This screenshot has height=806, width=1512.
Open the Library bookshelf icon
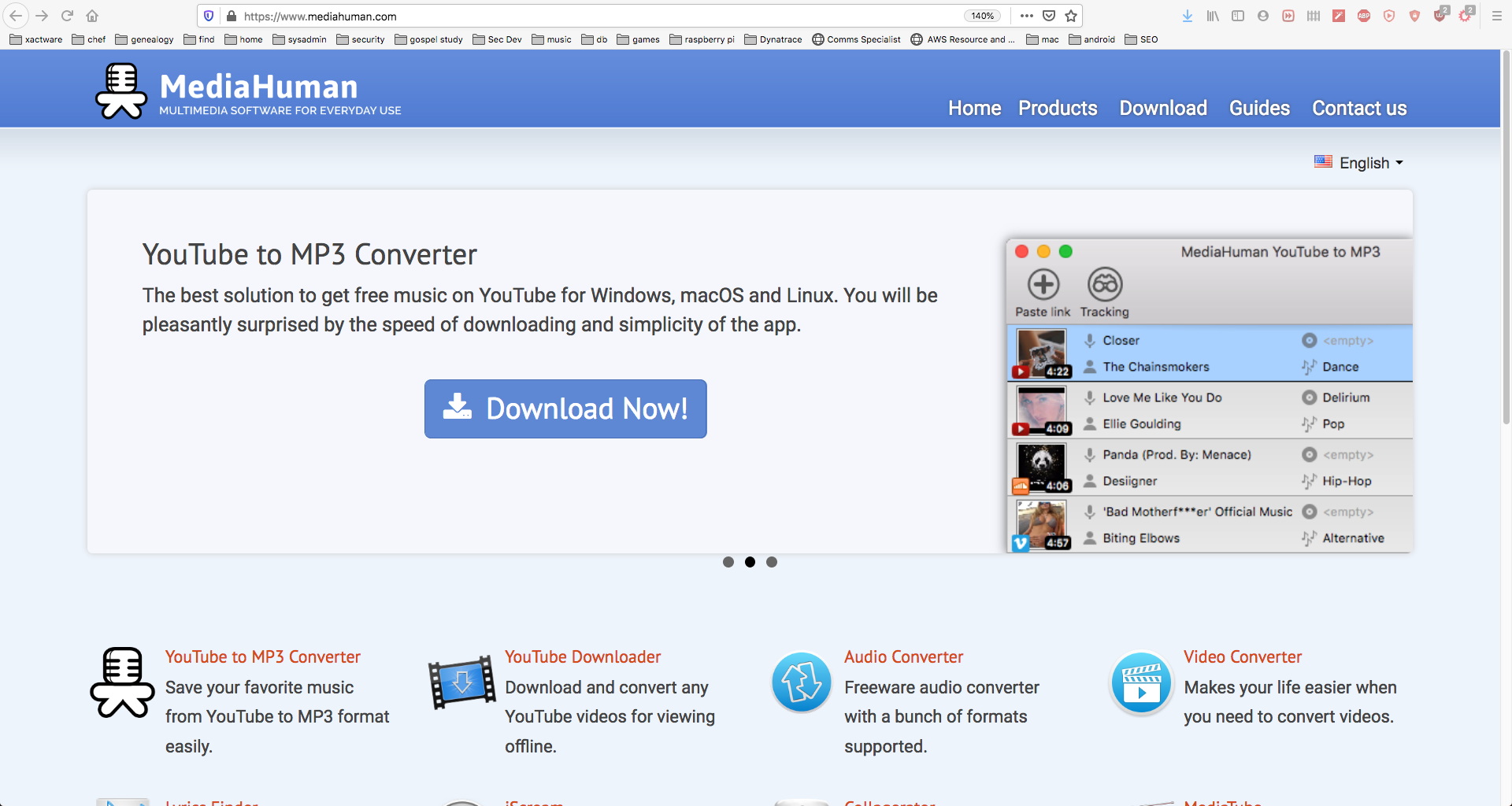pyautogui.click(x=1213, y=16)
